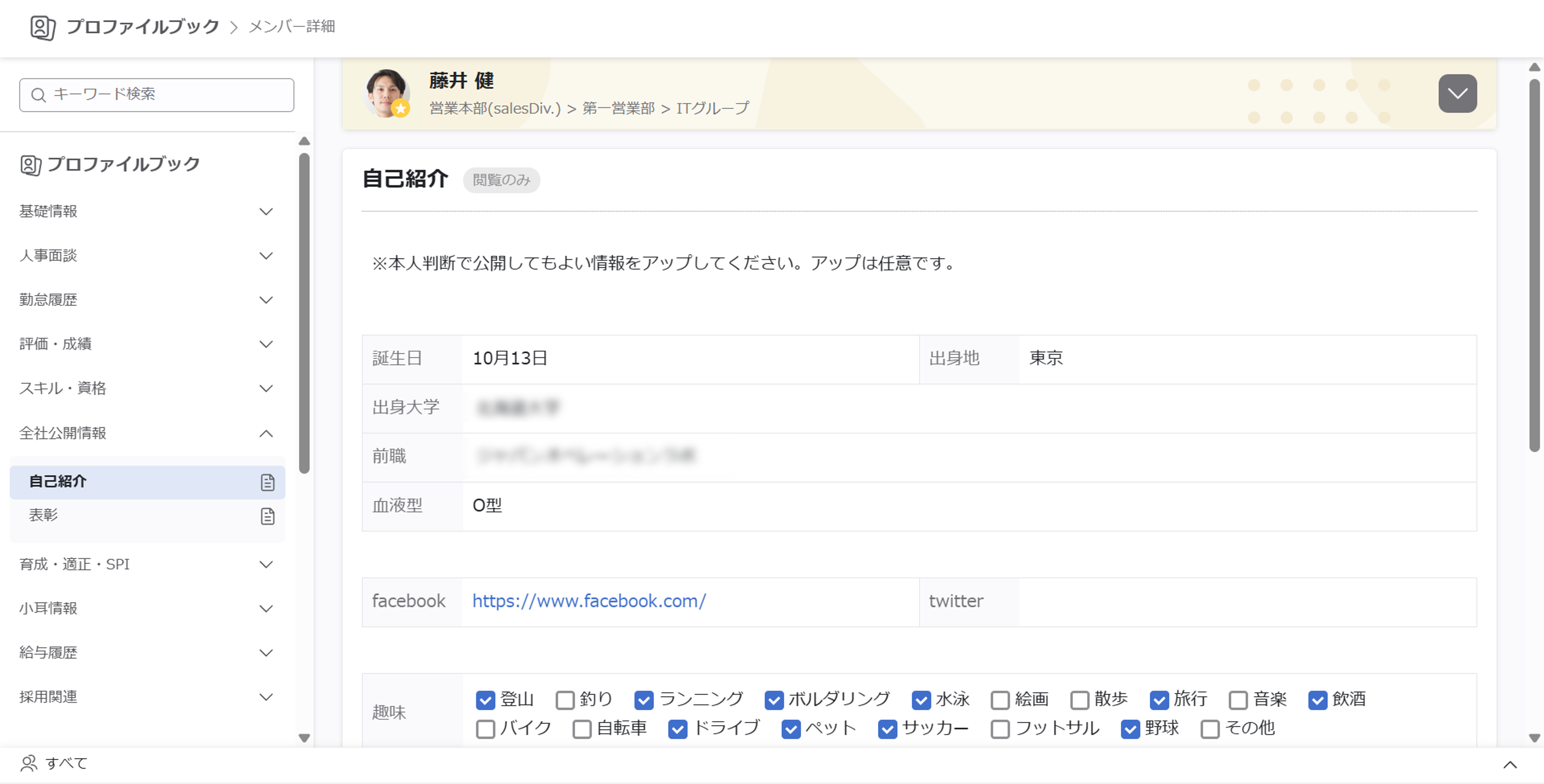The width and height of the screenshot is (1544, 784).
Task: Expand the 基礎情報 section in the sidebar
Action: (x=266, y=211)
